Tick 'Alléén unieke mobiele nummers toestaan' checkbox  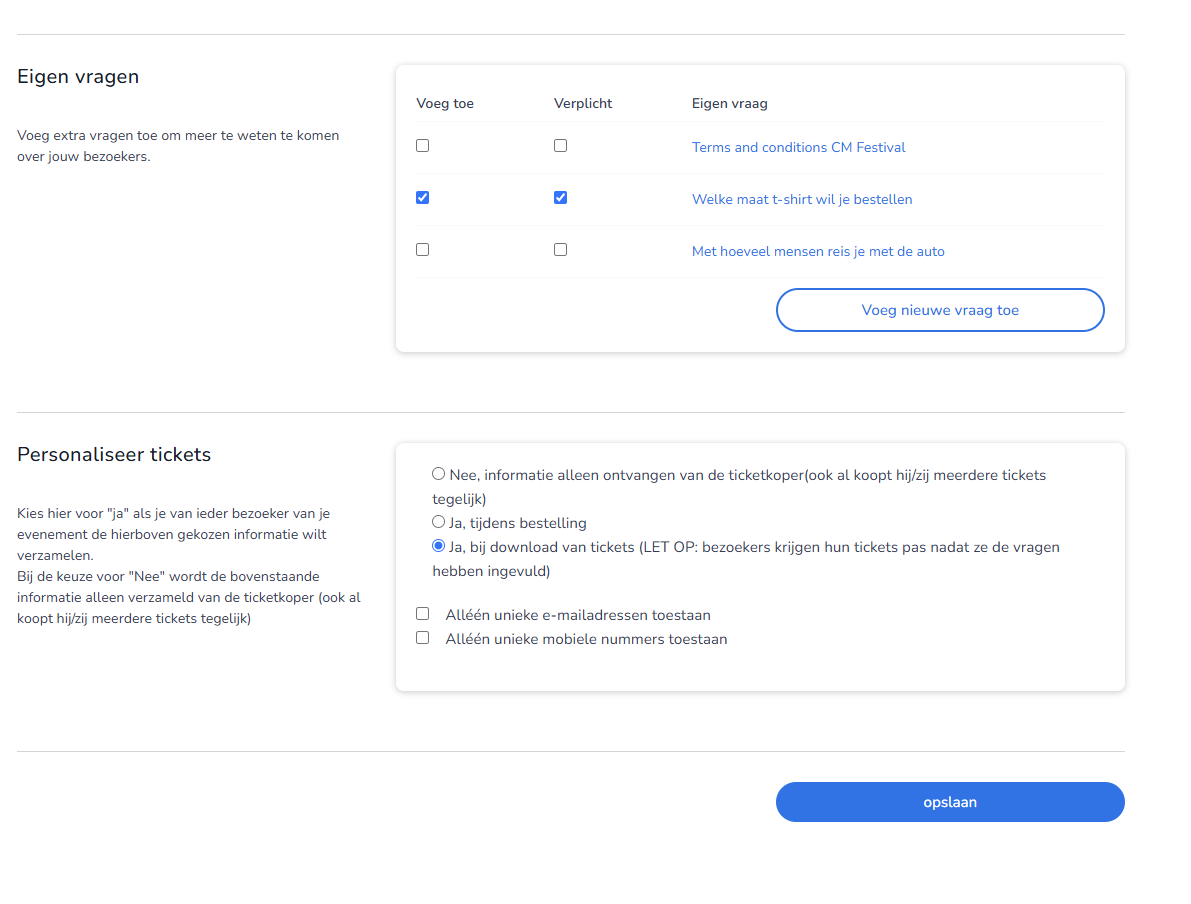(422, 638)
